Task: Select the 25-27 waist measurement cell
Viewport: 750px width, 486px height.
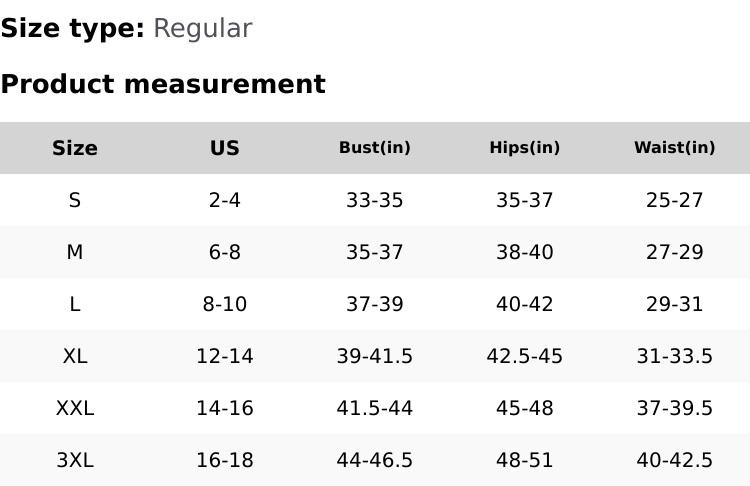Action: point(675,200)
